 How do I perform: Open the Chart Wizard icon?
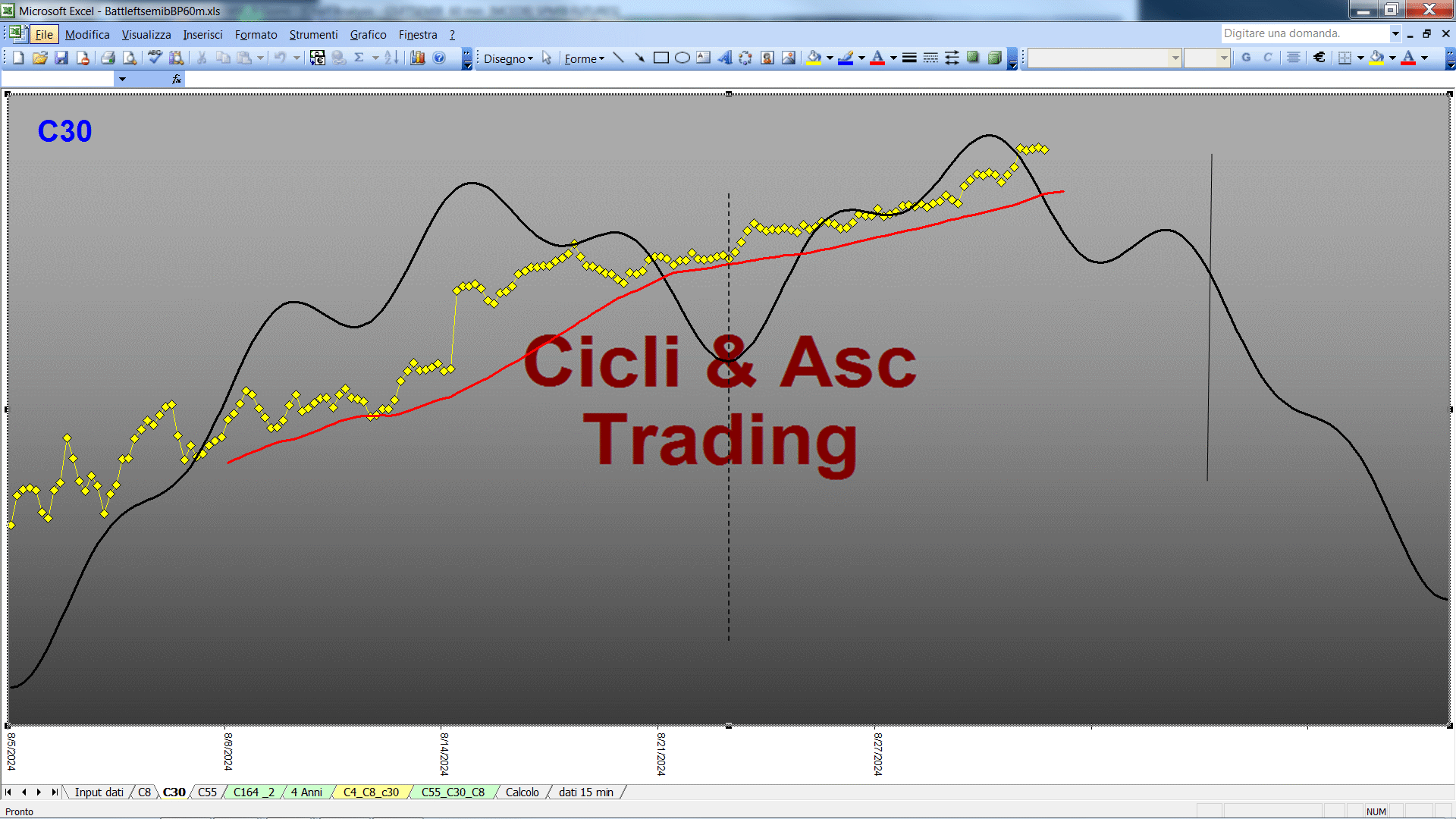click(x=418, y=58)
